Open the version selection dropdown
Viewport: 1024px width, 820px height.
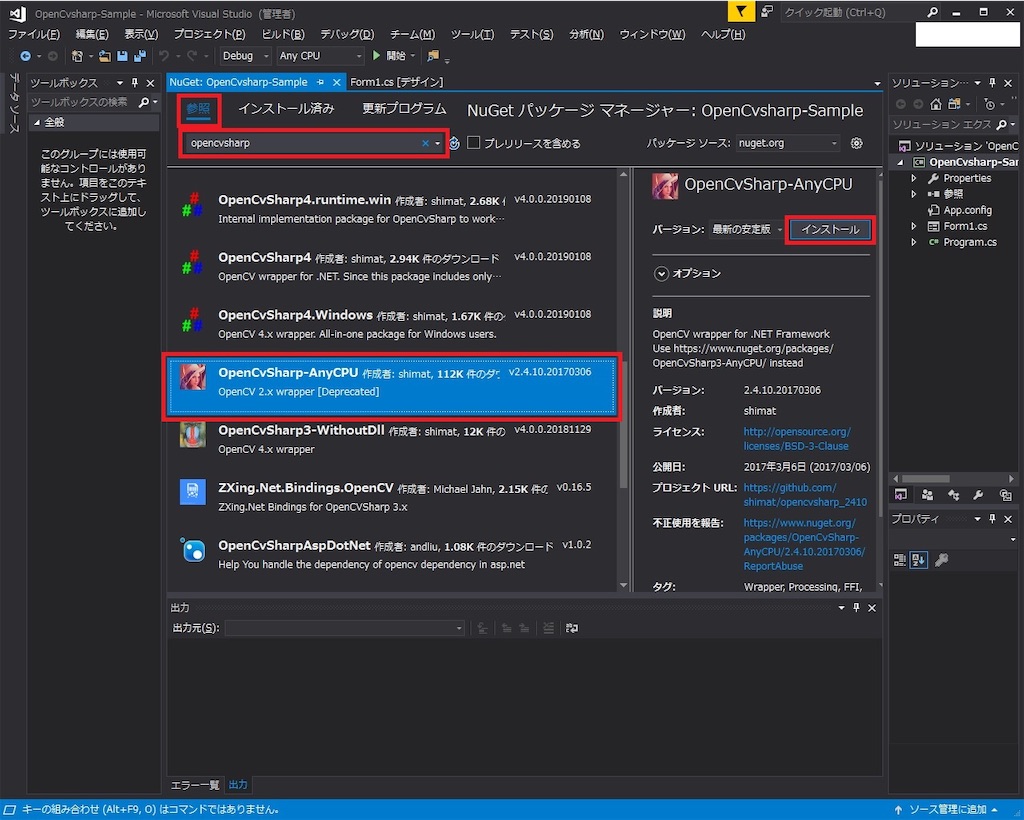tap(746, 229)
